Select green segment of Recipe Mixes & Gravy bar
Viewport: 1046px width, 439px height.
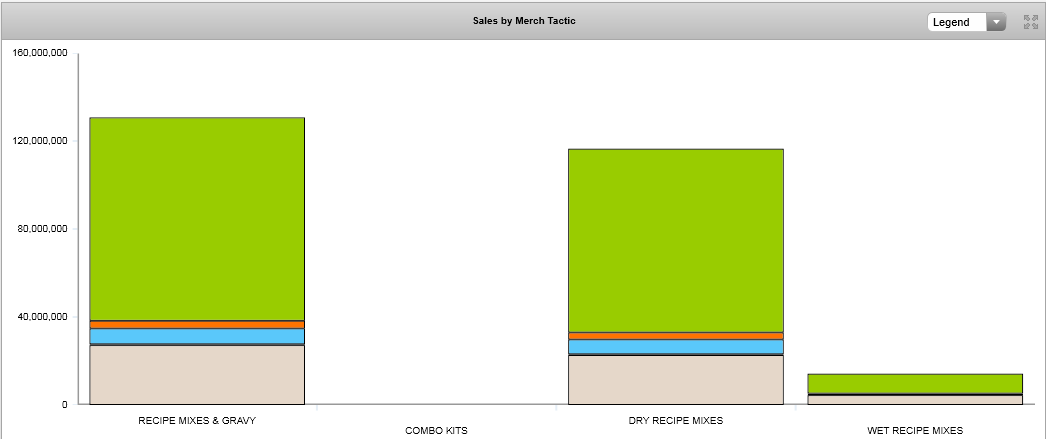coord(197,218)
